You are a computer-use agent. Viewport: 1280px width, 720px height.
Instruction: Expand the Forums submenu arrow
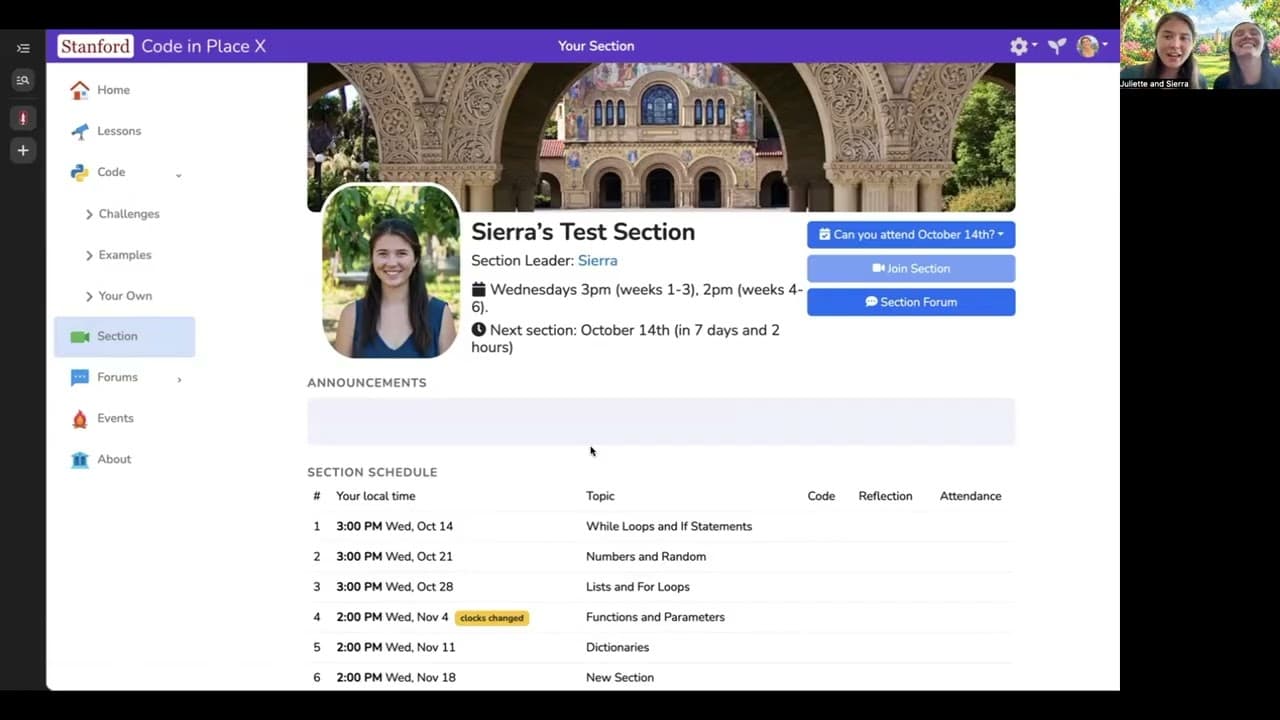[x=180, y=379]
